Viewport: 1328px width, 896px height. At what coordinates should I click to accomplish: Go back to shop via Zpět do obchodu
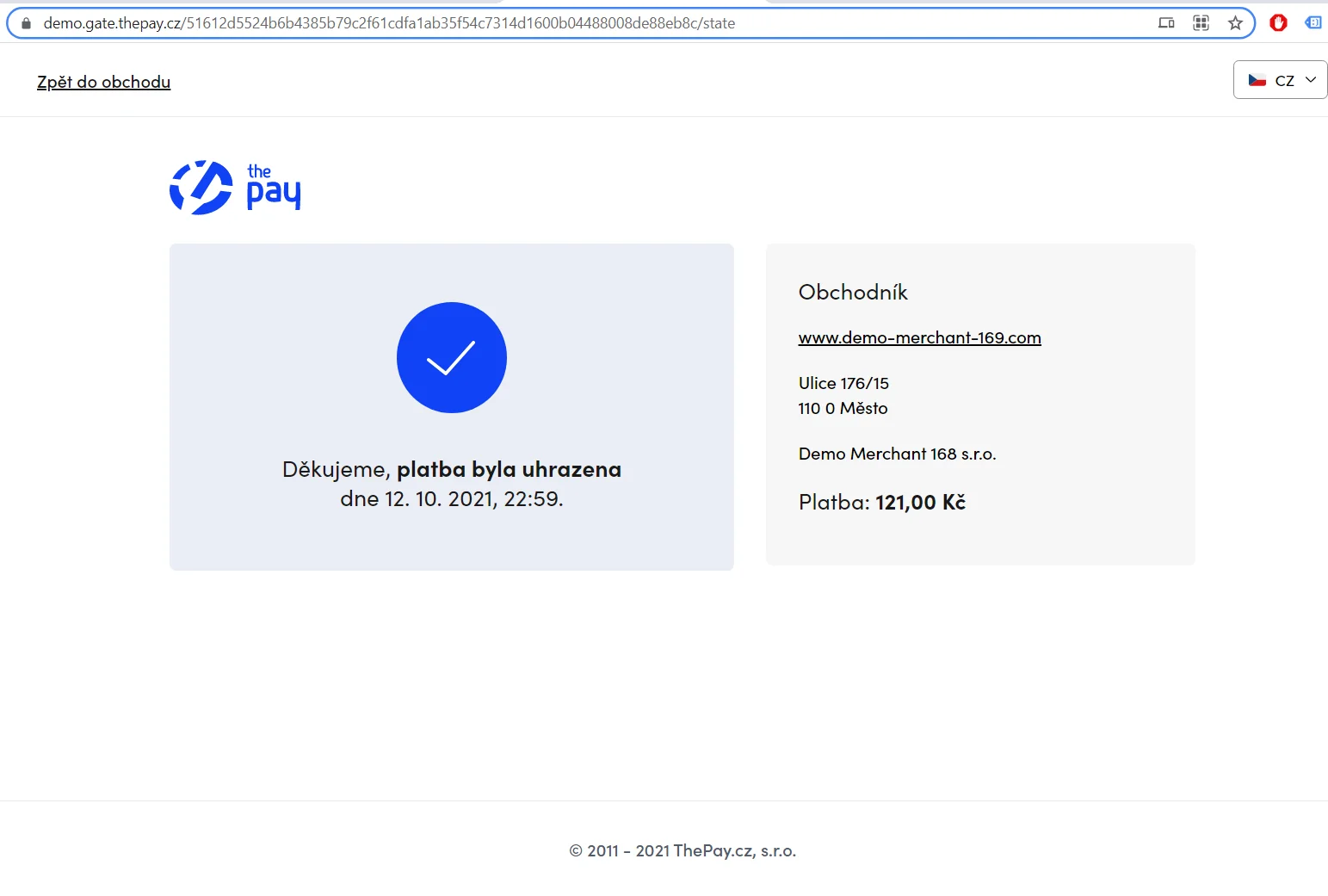(103, 82)
